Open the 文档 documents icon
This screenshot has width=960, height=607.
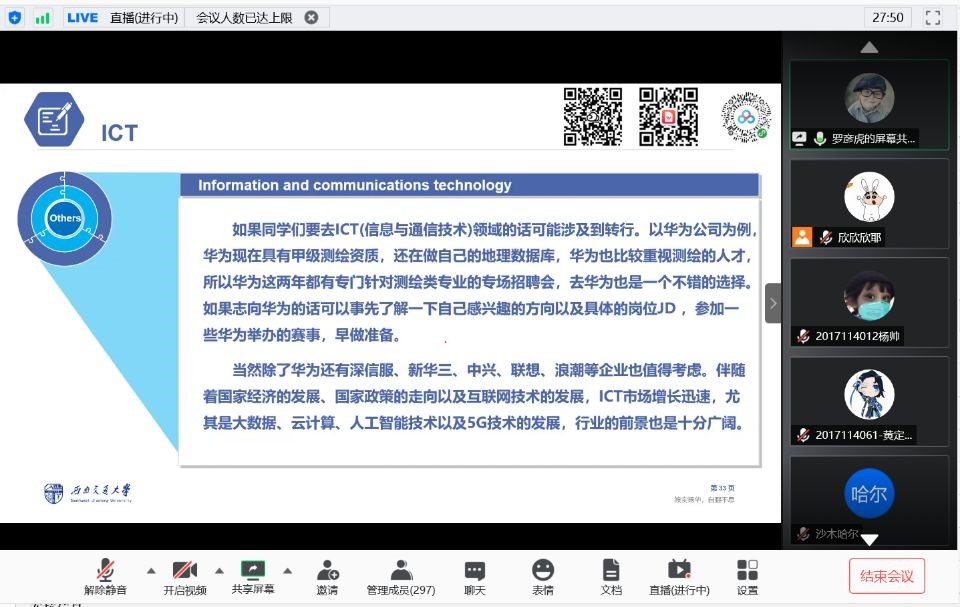pos(611,571)
